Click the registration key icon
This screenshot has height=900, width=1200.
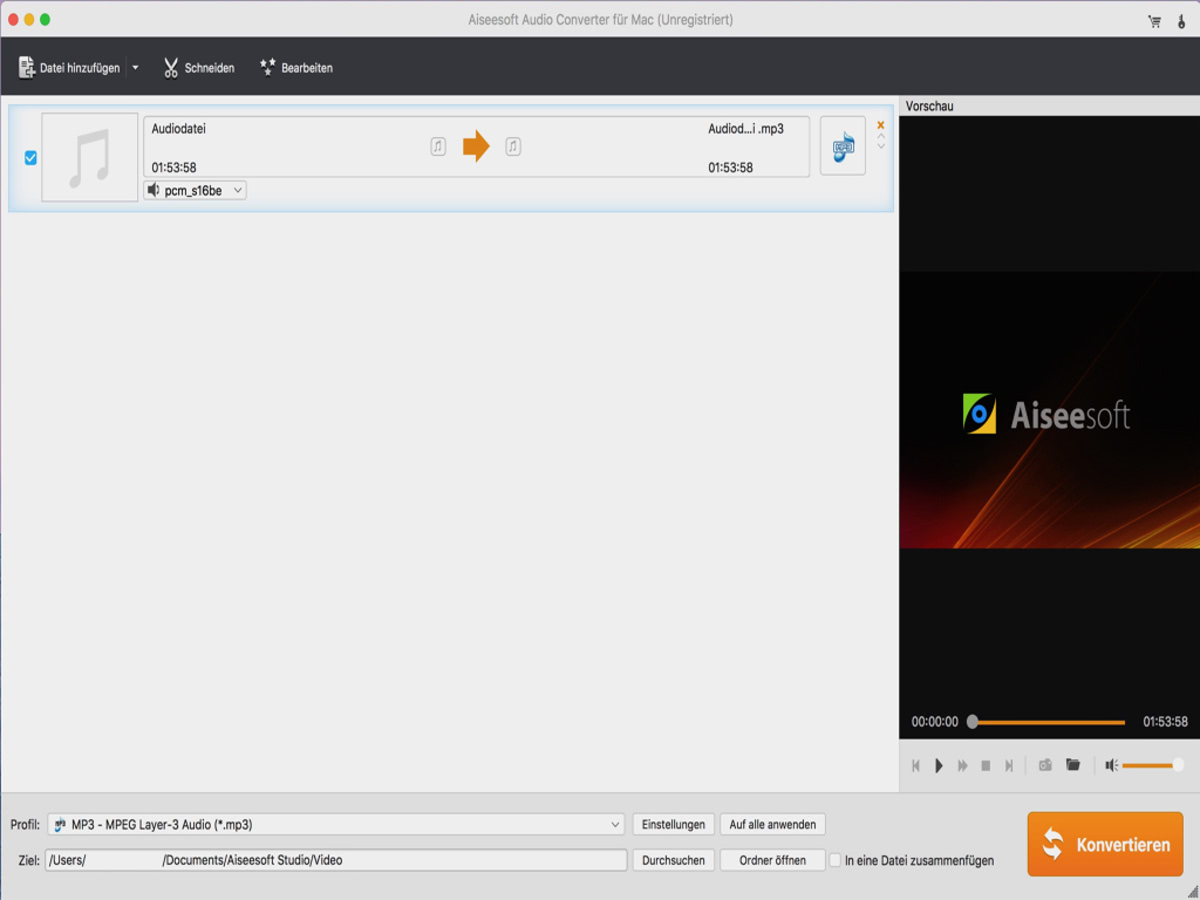click(1179, 19)
